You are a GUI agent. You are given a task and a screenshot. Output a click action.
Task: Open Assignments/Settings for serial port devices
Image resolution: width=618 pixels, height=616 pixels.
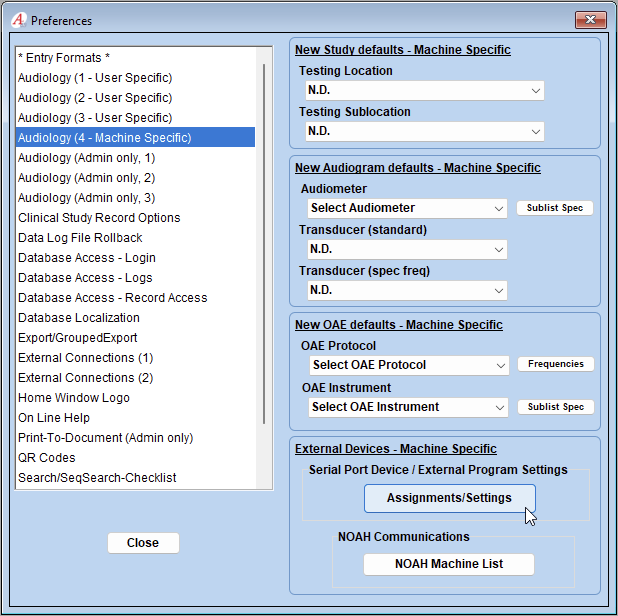(449, 498)
